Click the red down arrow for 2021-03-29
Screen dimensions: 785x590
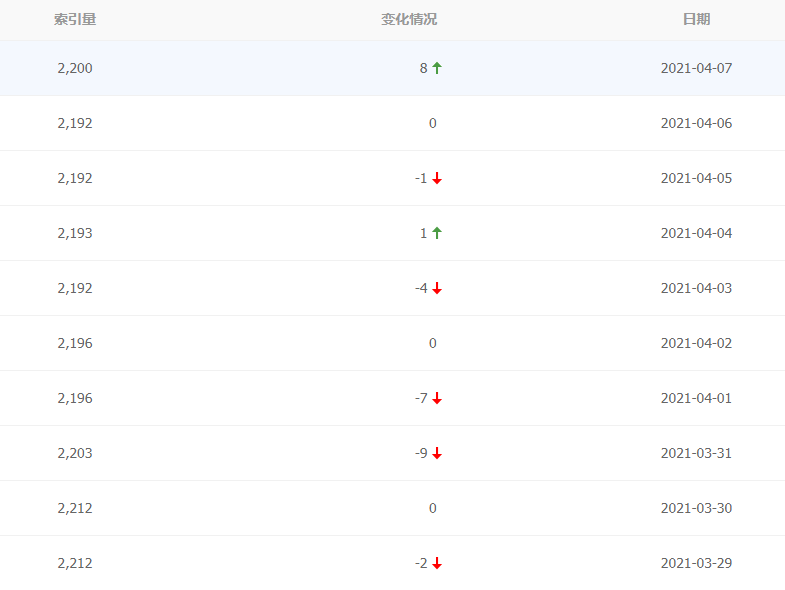pyautogui.click(x=437, y=563)
